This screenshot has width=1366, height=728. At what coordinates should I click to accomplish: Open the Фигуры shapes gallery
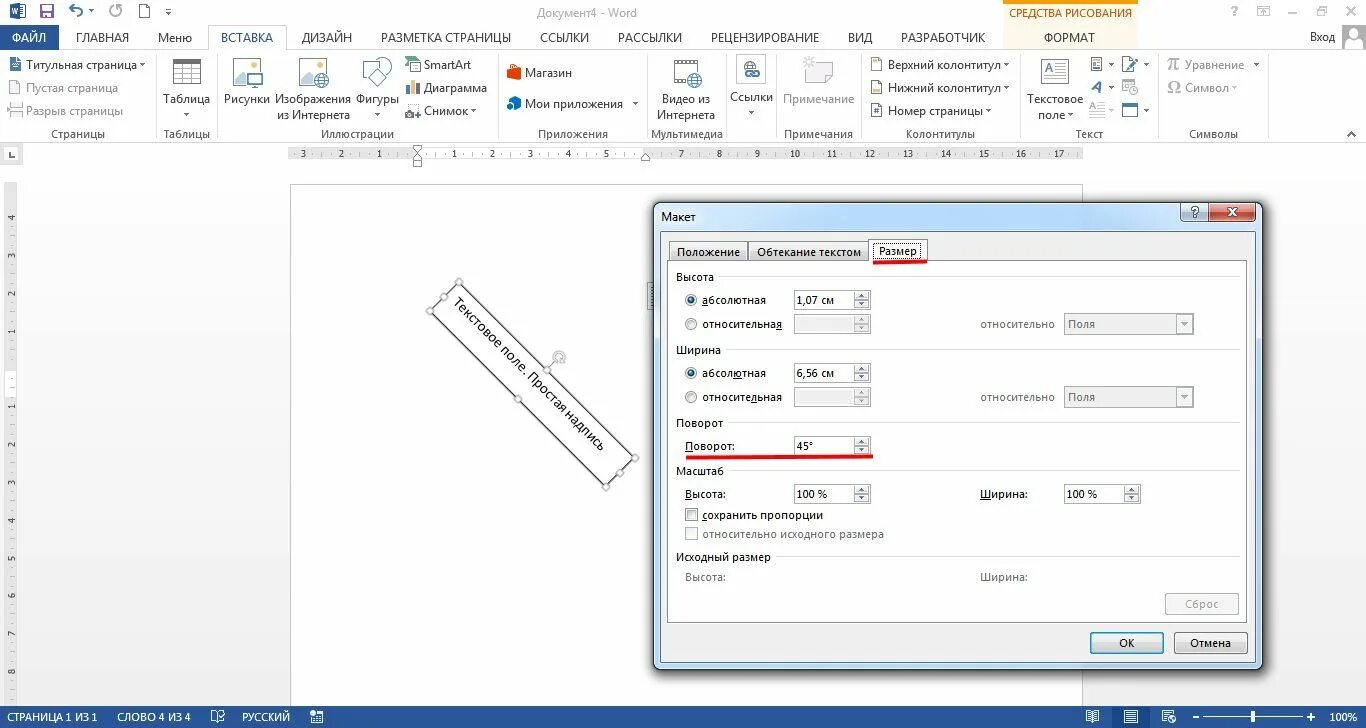click(377, 89)
